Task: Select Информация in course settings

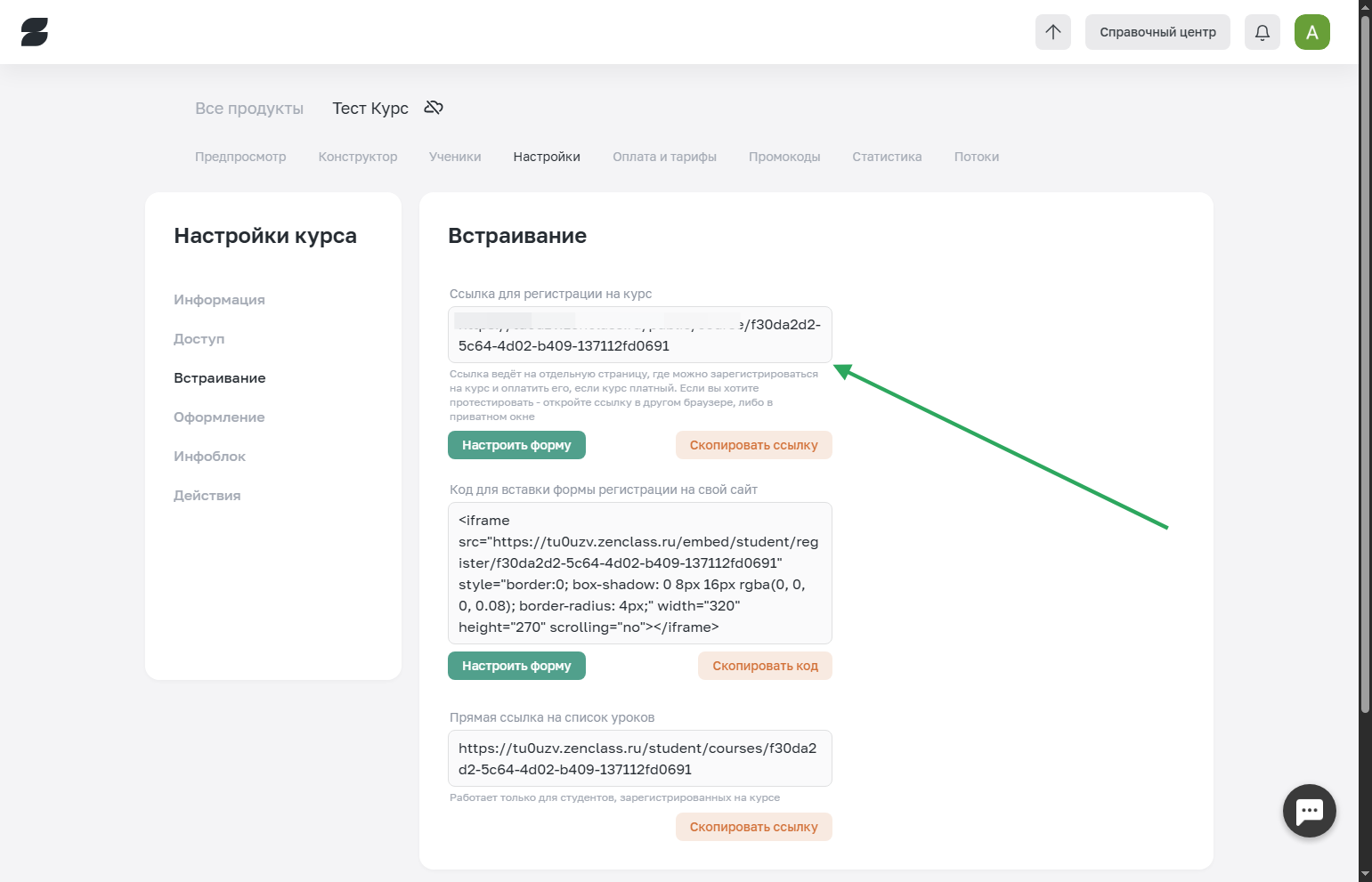Action: 219,300
